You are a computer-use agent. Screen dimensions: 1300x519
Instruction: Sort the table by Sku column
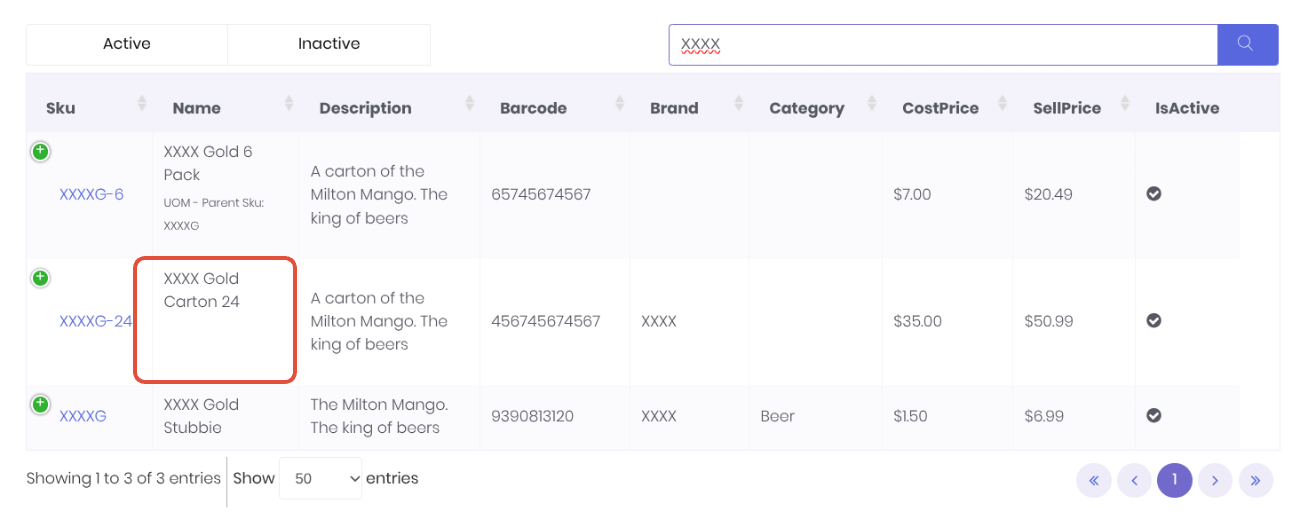click(141, 103)
